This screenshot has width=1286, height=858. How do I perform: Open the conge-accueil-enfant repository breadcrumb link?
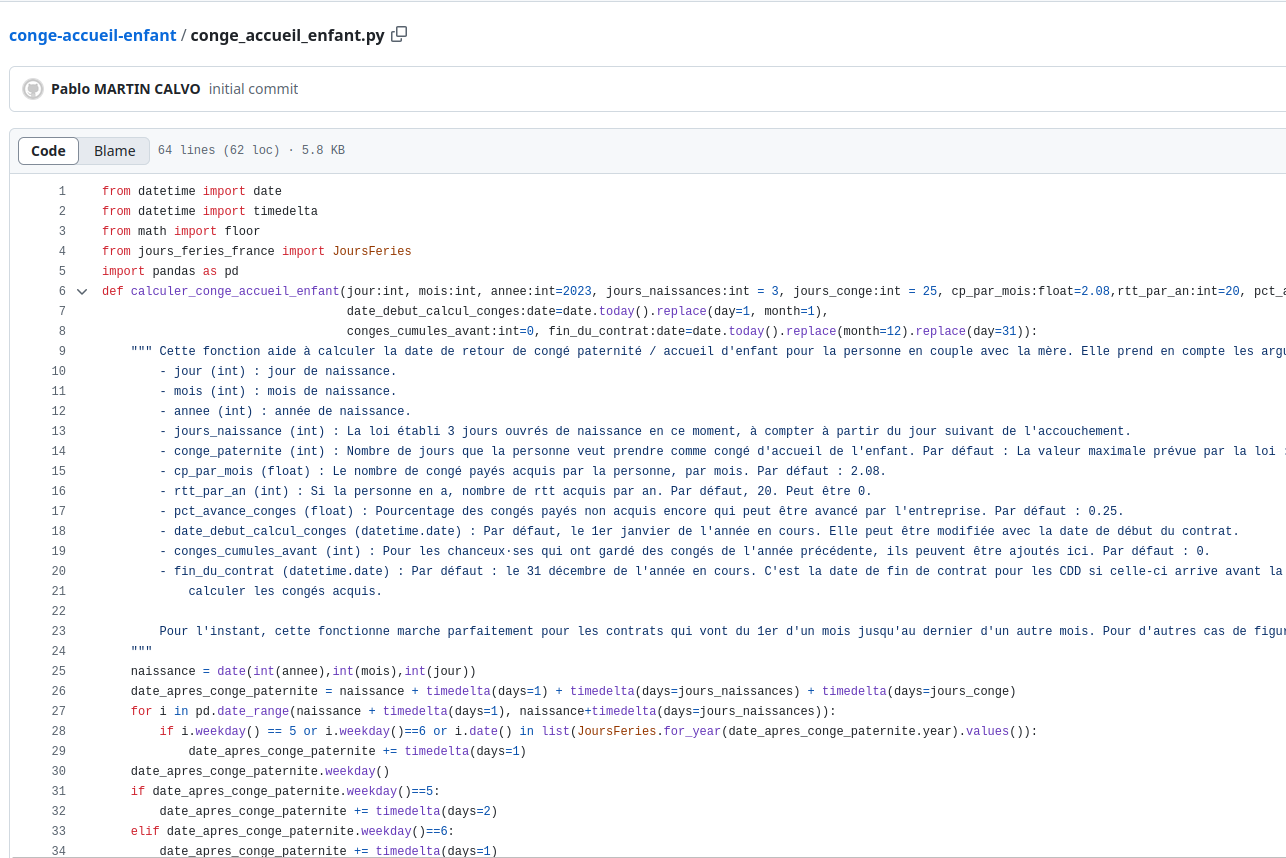tap(92, 35)
